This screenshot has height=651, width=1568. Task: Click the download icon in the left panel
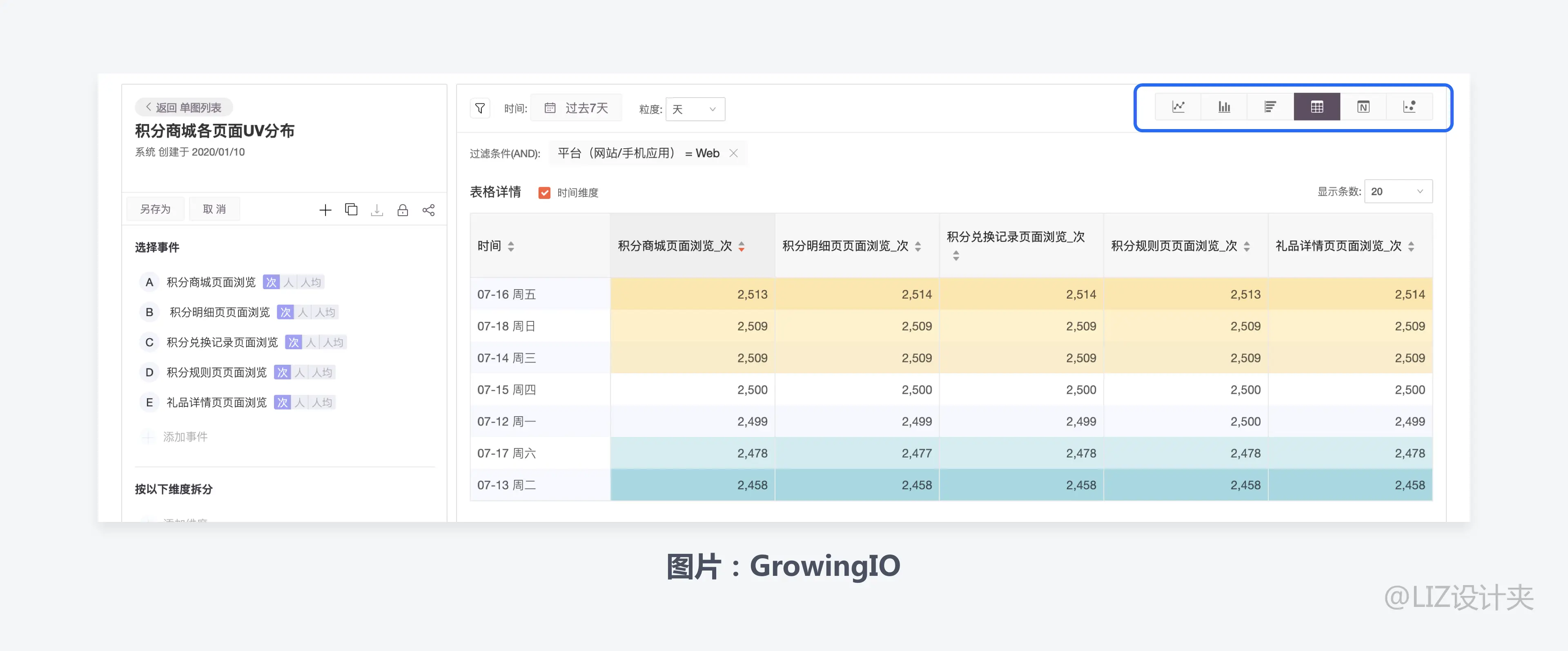377,210
